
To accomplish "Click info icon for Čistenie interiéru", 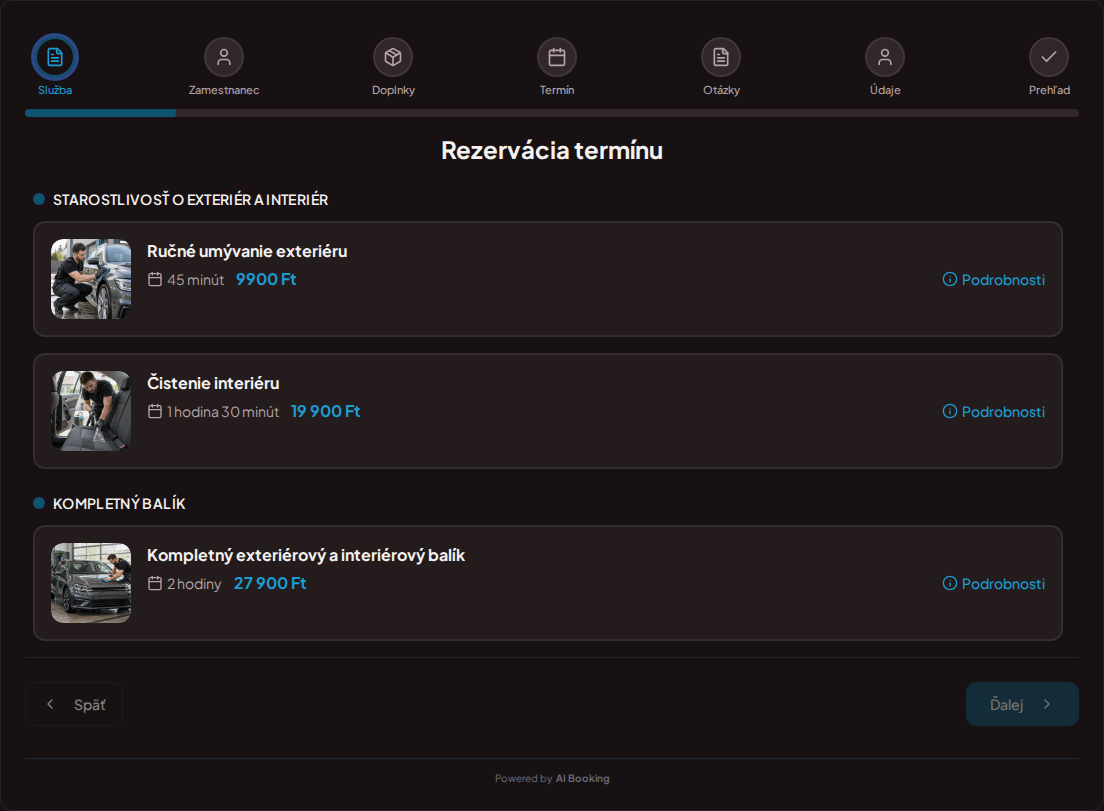I will click(x=950, y=411).
